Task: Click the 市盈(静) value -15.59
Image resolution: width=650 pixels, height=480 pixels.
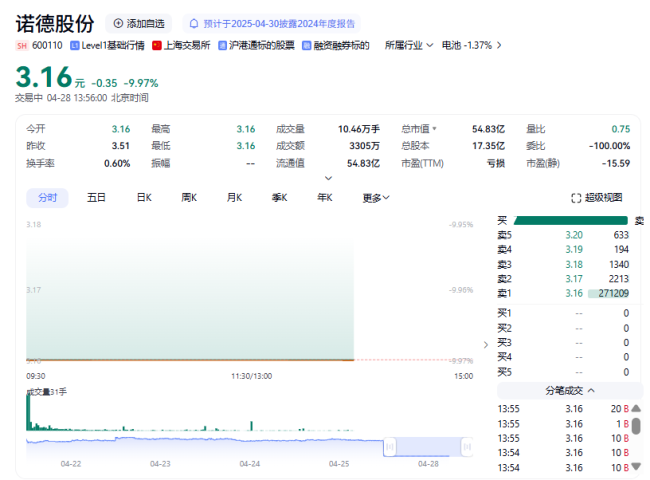Action: coord(616,164)
